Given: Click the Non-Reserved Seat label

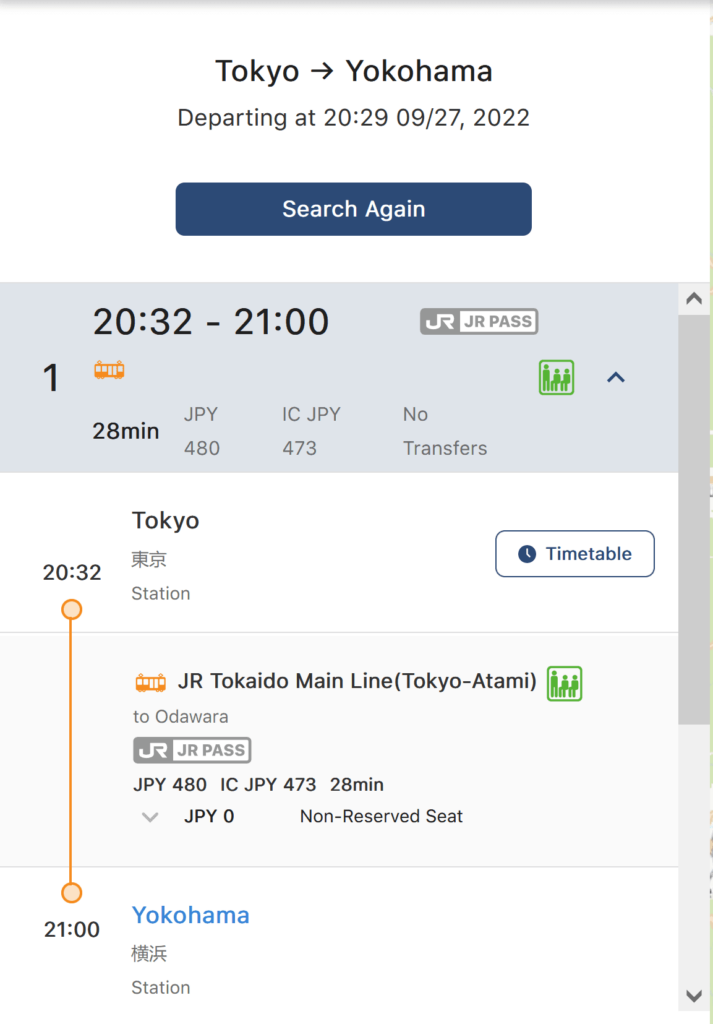Looking at the screenshot, I should coord(381,817).
